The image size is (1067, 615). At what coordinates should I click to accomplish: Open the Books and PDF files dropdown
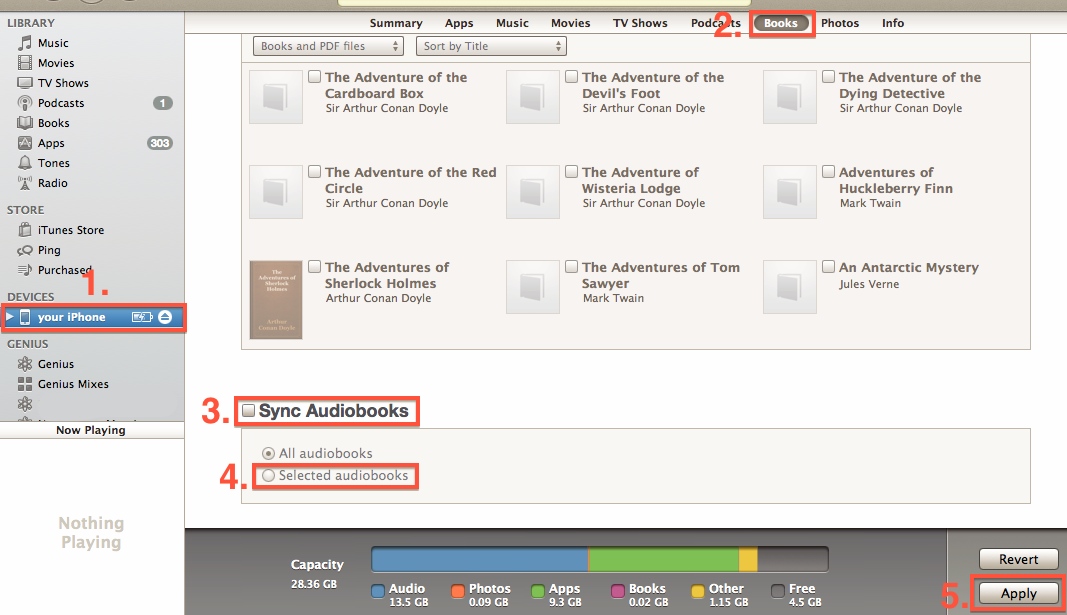point(328,46)
